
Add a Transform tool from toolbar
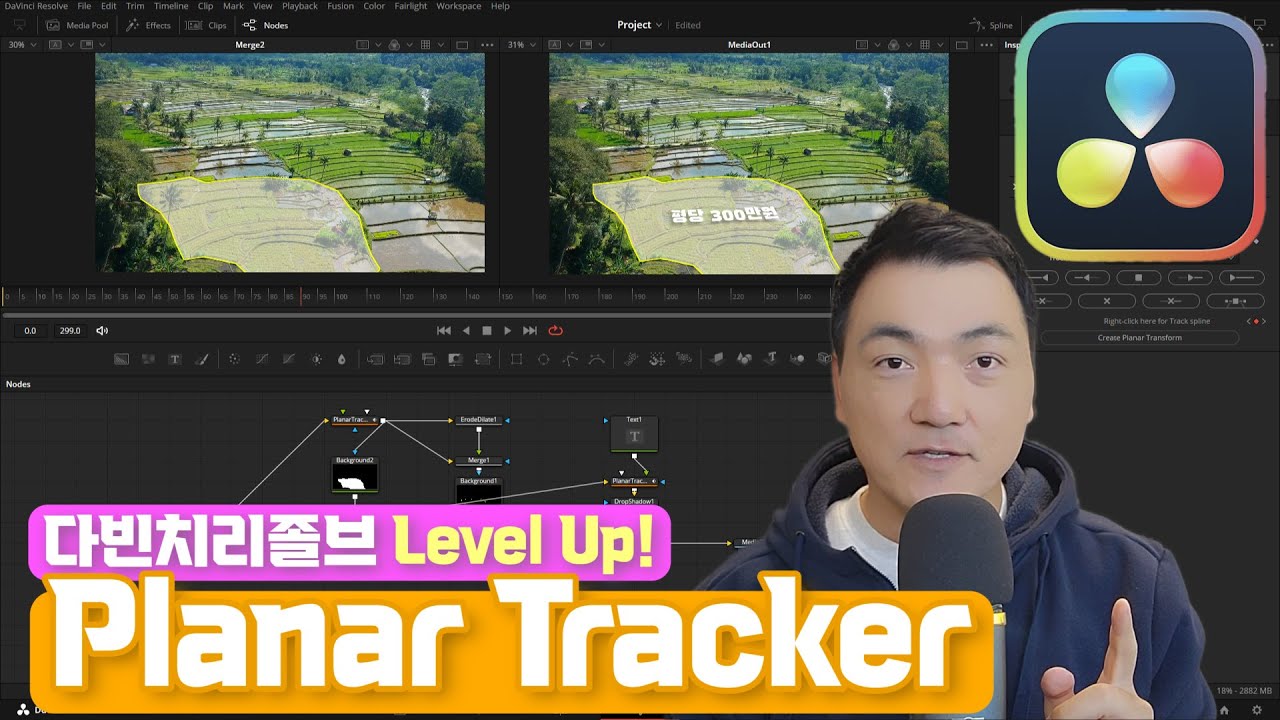[x=483, y=359]
